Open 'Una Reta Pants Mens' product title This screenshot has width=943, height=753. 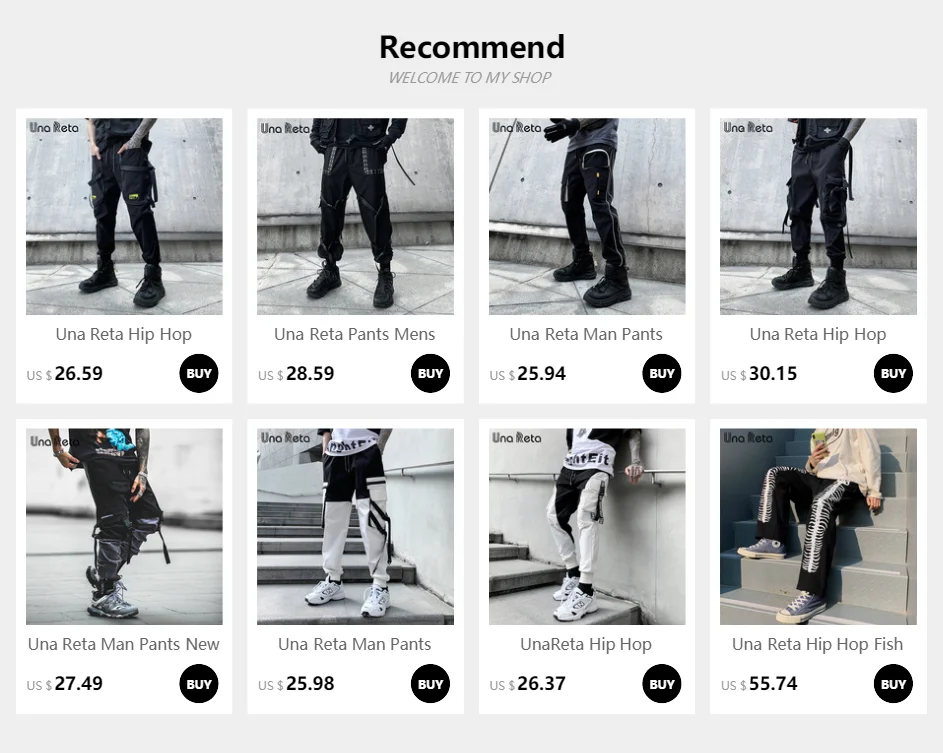(x=355, y=334)
